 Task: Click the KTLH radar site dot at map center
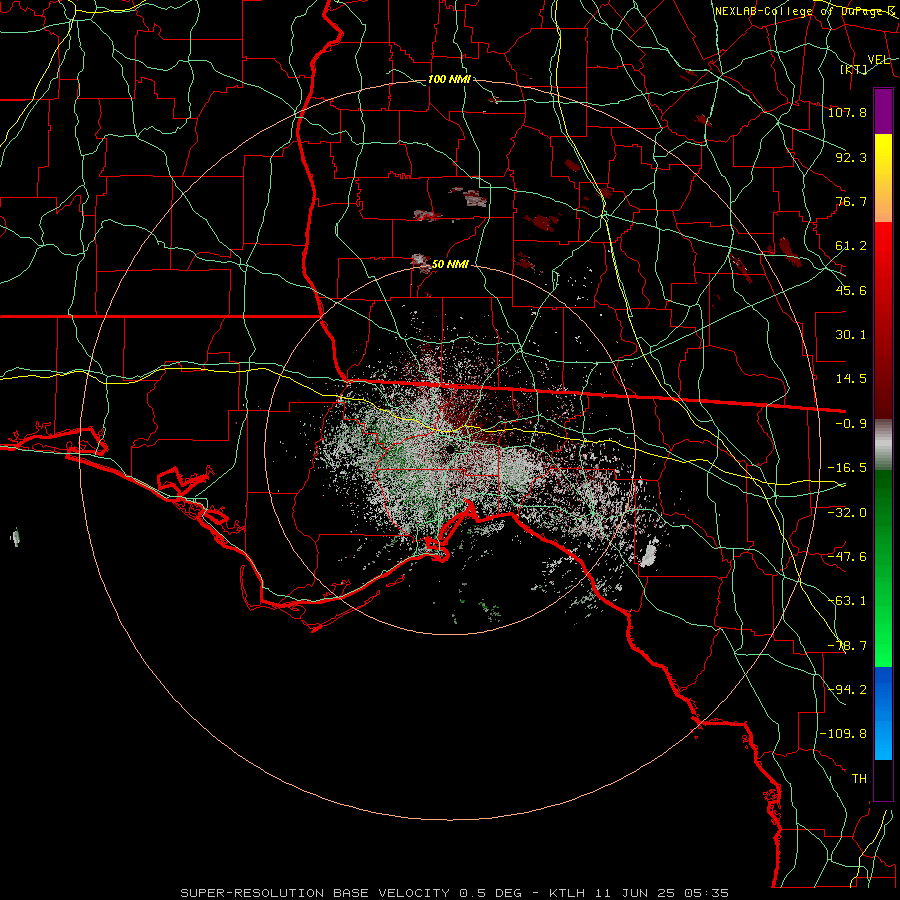pos(449,449)
